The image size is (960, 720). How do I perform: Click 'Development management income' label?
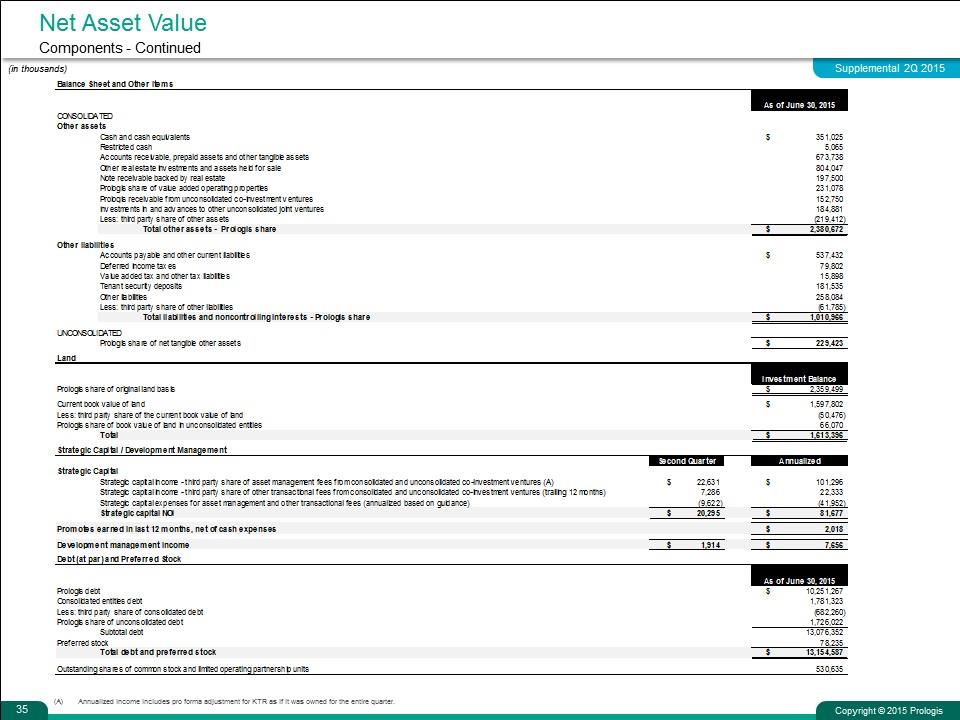(x=123, y=545)
